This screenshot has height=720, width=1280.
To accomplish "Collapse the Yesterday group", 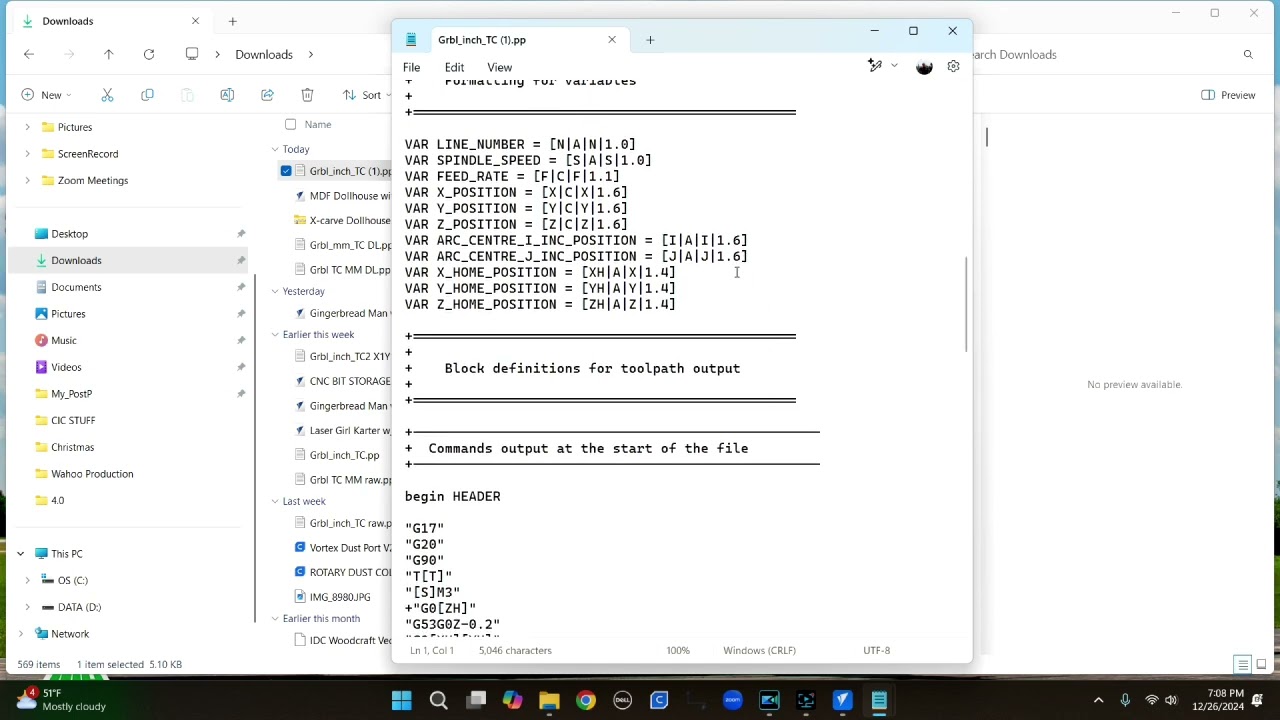I will pyautogui.click(x=275, y=291).
